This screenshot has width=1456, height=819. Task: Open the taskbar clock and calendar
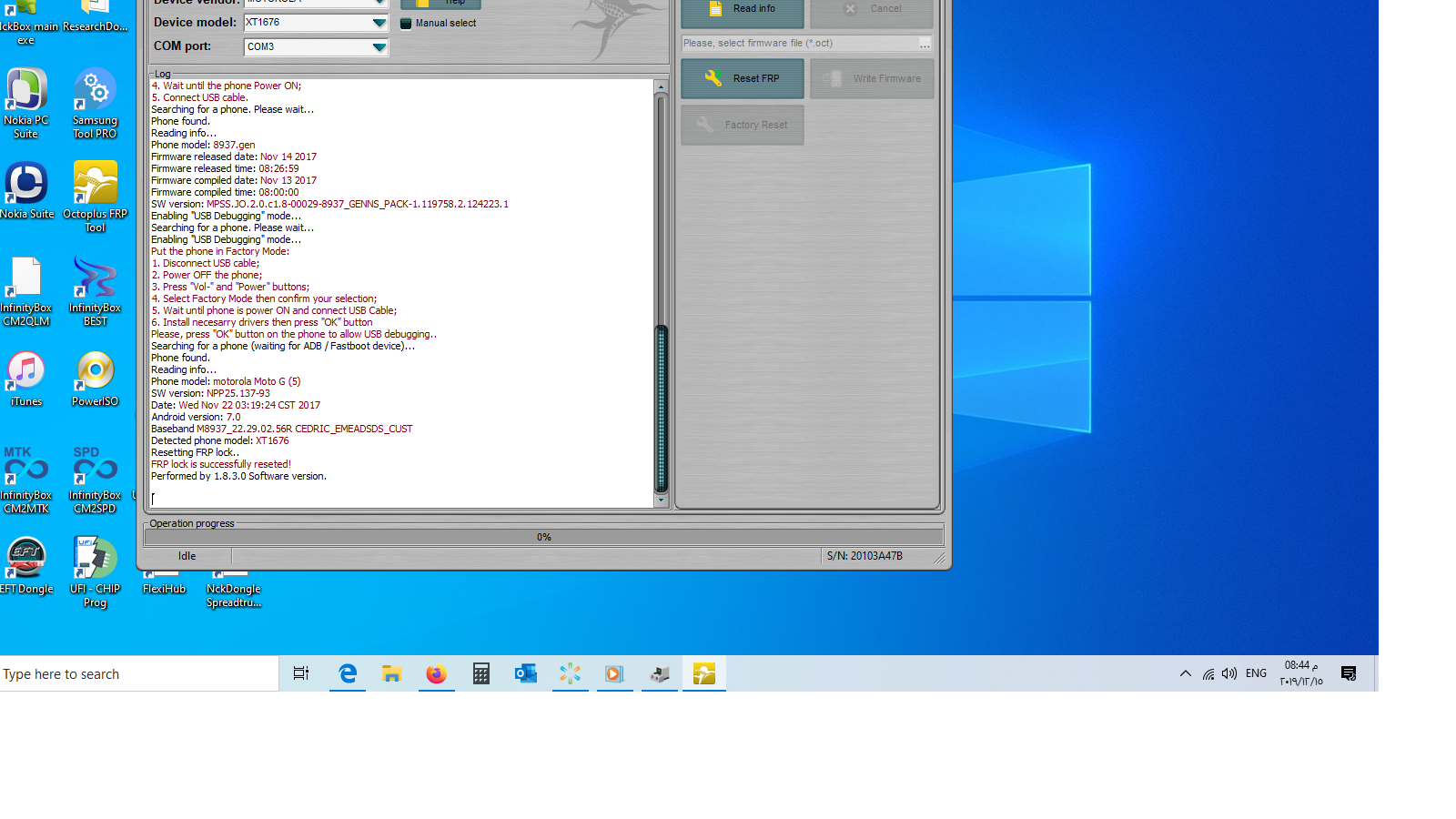point(1301,673)
